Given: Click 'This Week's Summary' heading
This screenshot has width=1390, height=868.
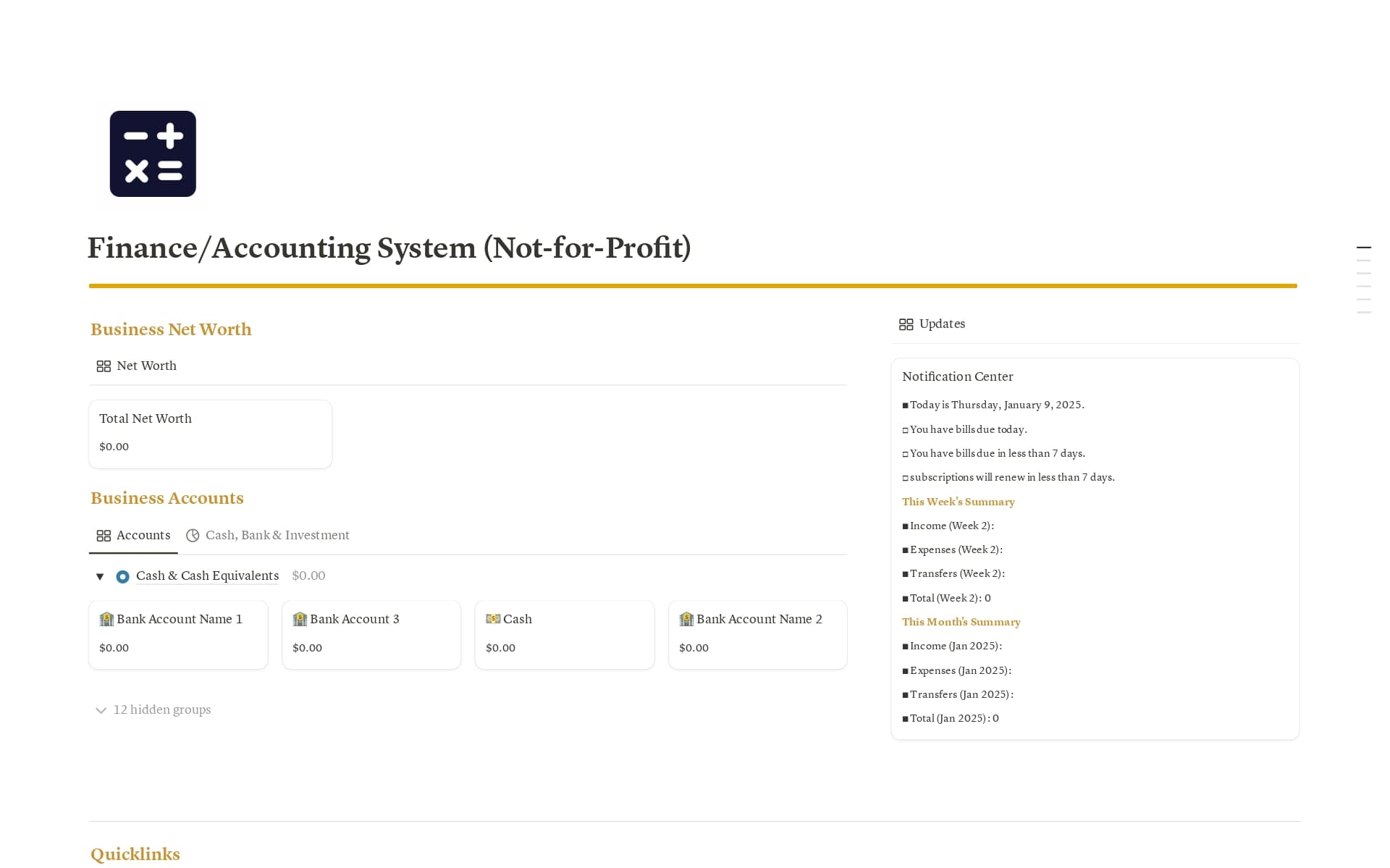Looking at the screenshot, I should click(x=959, y=502).
